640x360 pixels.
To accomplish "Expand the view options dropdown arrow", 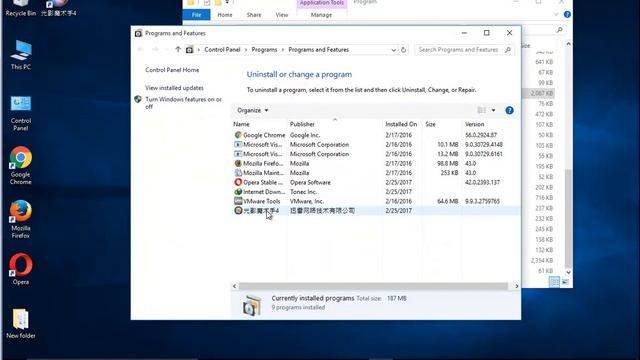I will pos(493,110).
